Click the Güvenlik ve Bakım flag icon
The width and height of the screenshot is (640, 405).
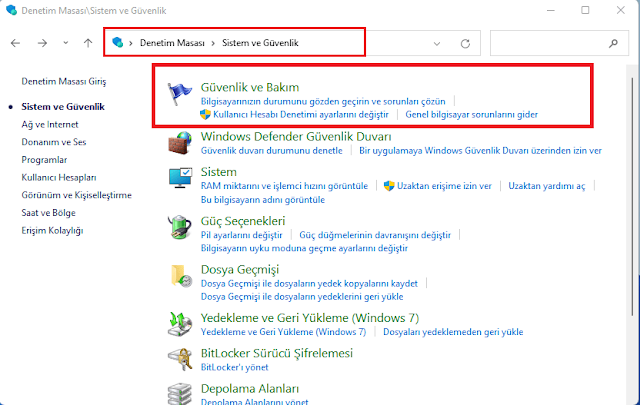click(180, 93)
